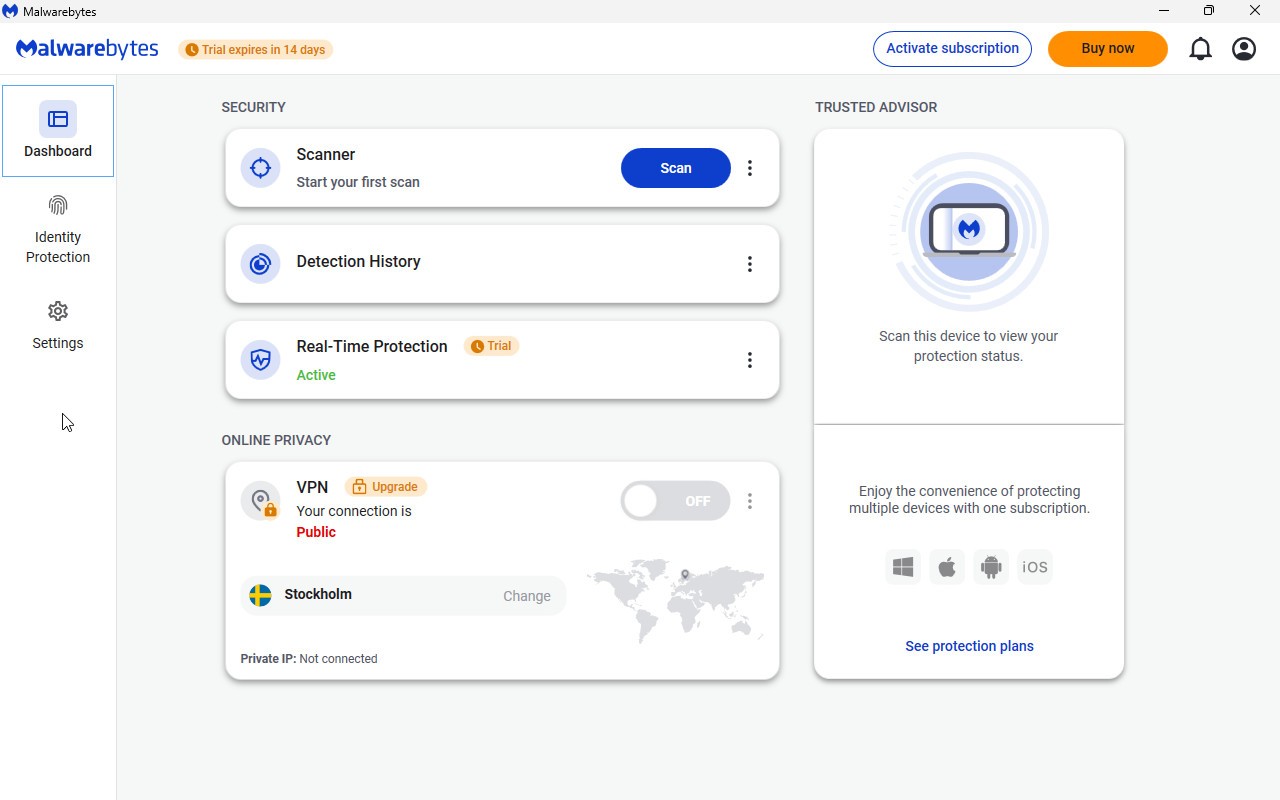
Task: Open the Settings section in sidebar
Action: (58, 326)
